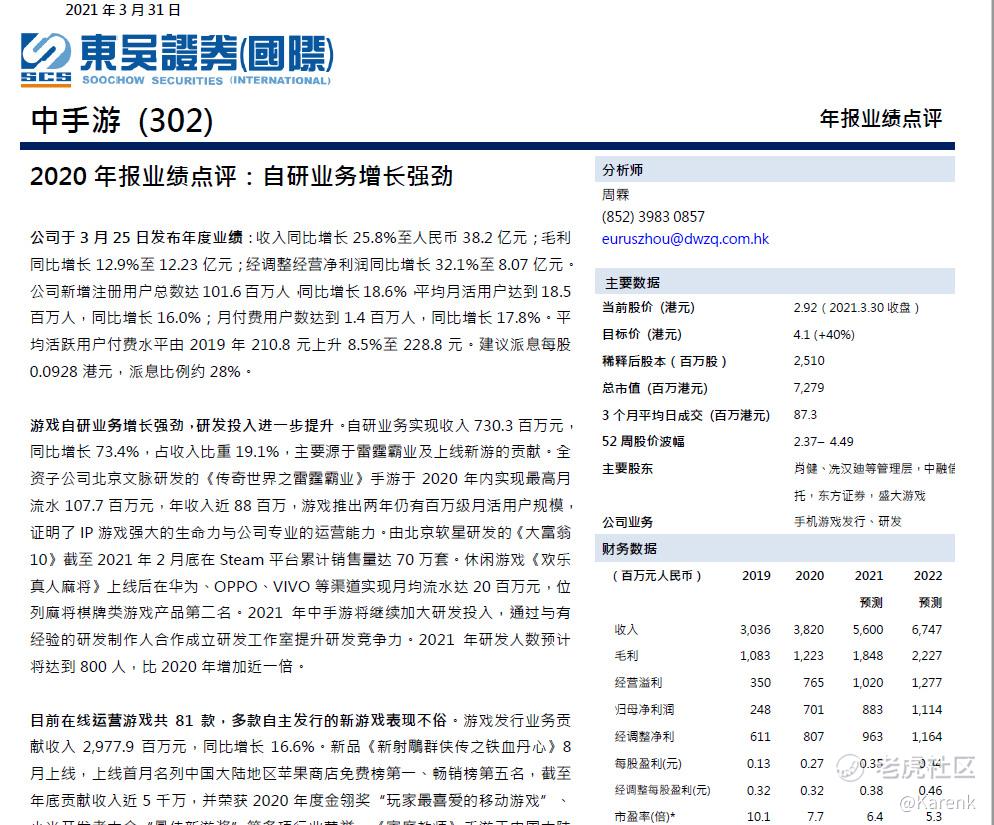Click the 2021 column header
This screenshot has height=825, width=994.
868,576
